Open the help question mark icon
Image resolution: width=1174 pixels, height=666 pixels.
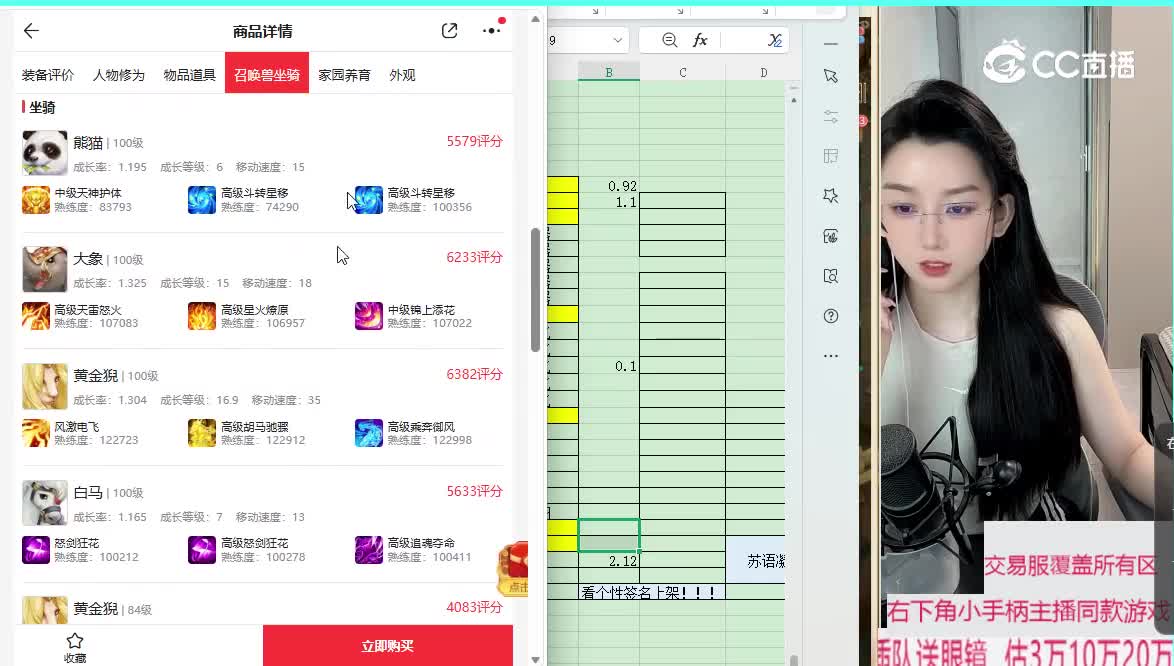[830, 316]
